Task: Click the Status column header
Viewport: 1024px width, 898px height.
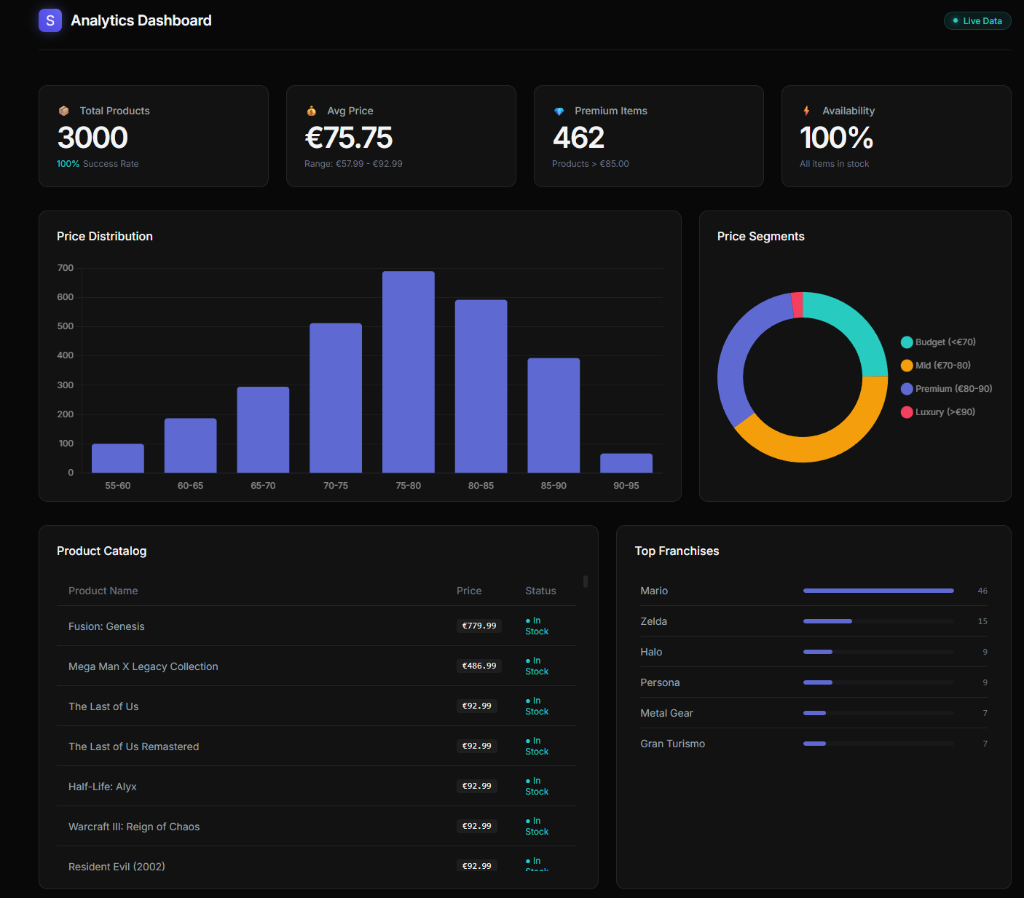Action: 541,591
